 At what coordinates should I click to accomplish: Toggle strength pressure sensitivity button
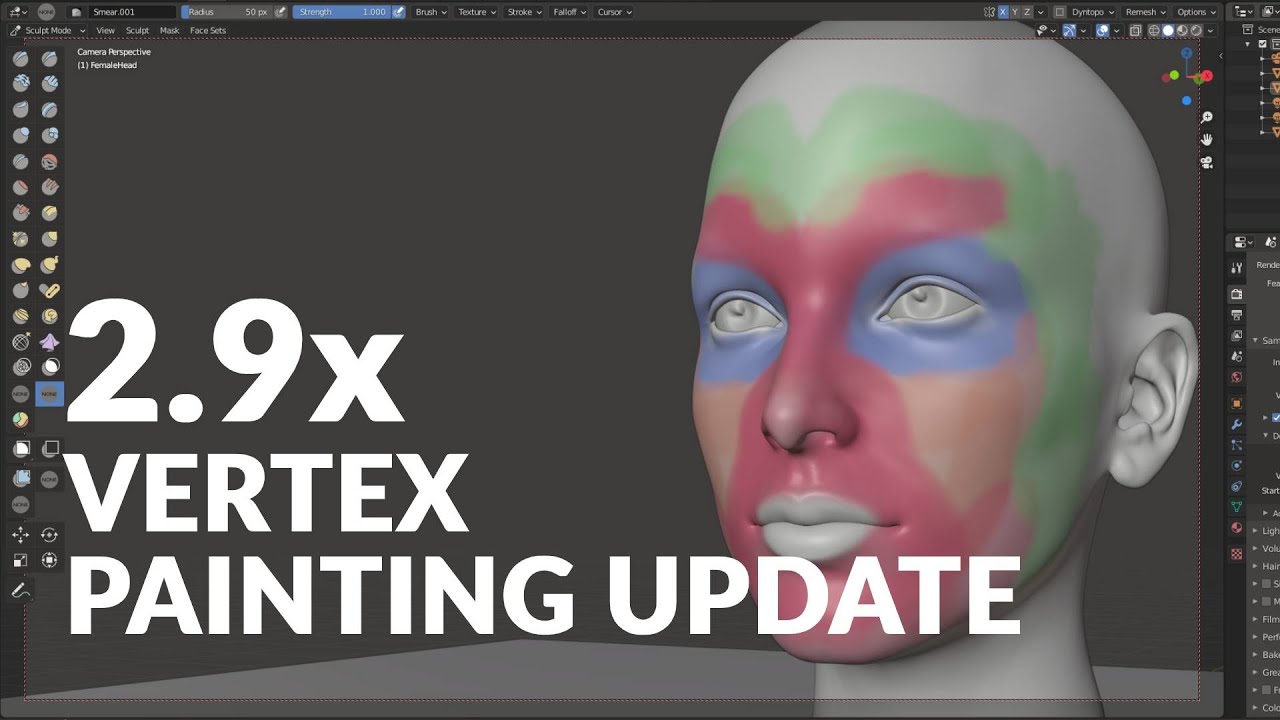coord(399,12)
